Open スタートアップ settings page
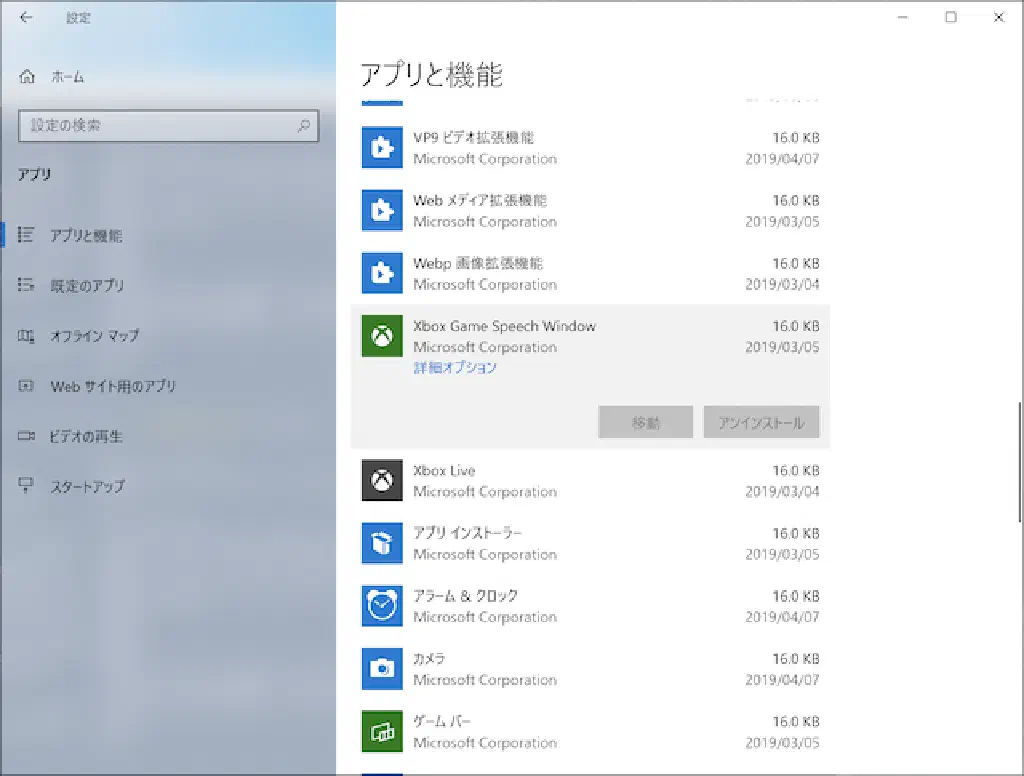Viewport: 1024px width, 776px height. (x=87, y=487)
